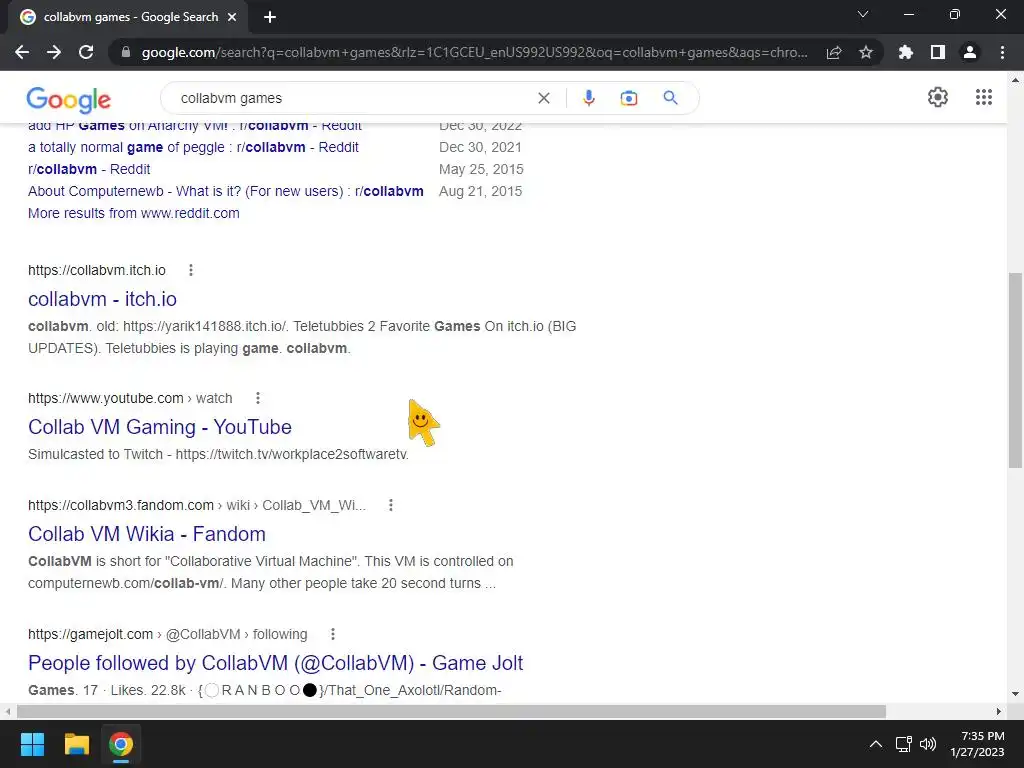1024x768 pixels.
Task: Click the https://collabvm.itch.io URL text
Action: [x=97, y=270]
